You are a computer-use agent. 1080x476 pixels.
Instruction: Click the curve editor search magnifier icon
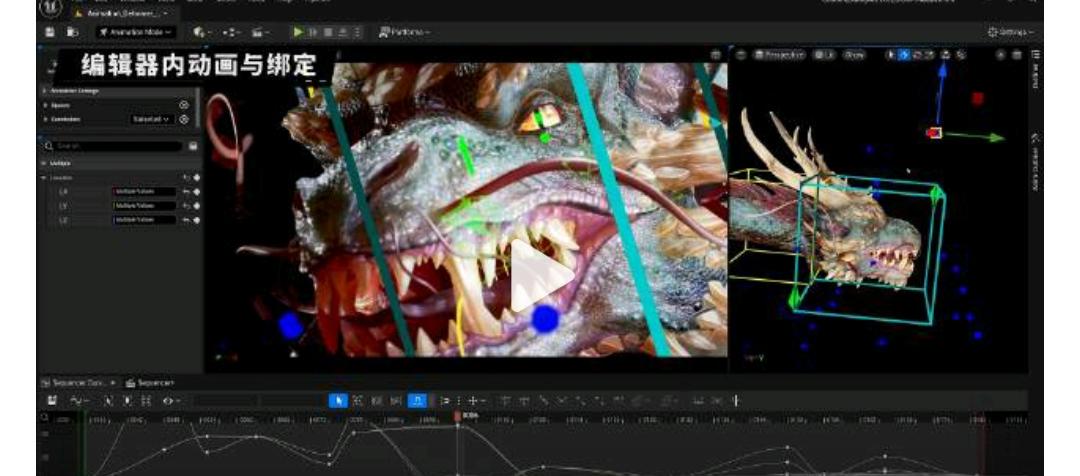(x=45, y=417)
